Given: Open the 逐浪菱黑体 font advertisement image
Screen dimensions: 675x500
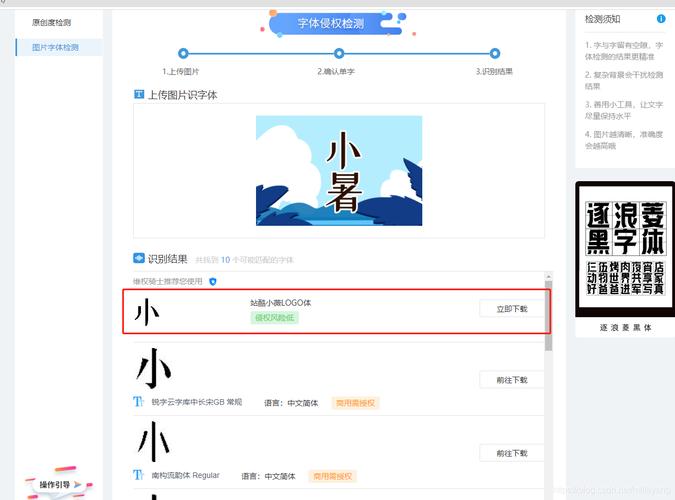Looking at the screenshot, I should pyautogui.click(x=625, y=249).
